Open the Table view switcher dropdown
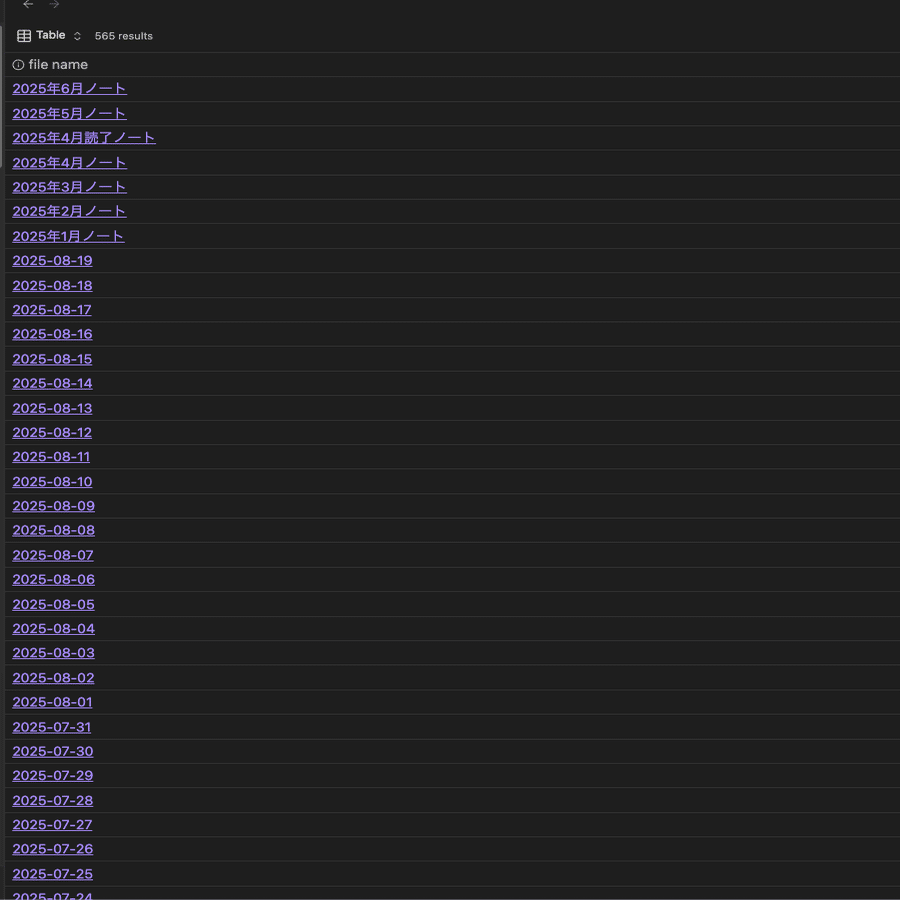 pos(77,36)
